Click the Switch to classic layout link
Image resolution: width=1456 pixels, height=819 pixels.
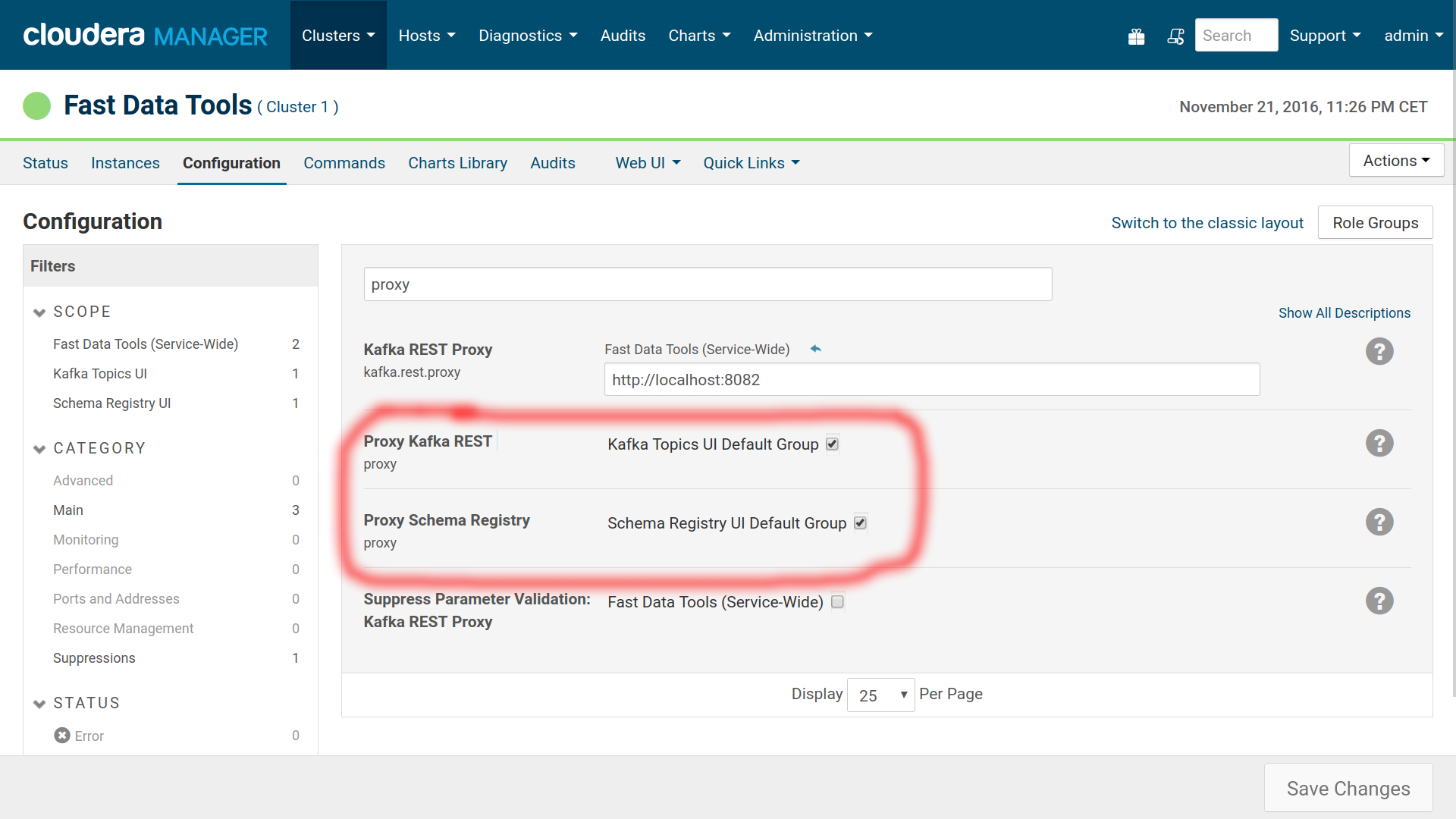point(1207,222)
